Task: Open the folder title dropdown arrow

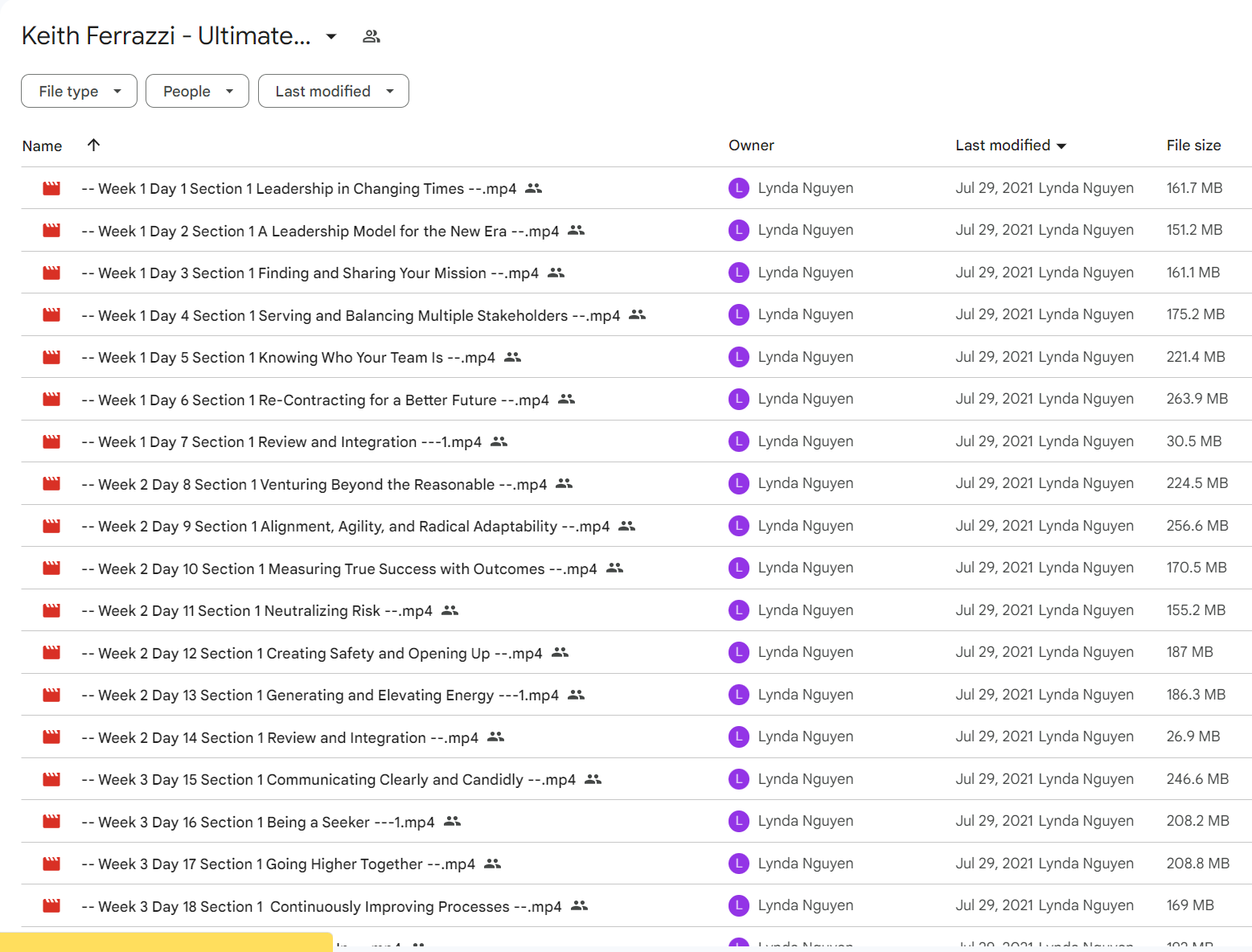Action: click(331, 36)
